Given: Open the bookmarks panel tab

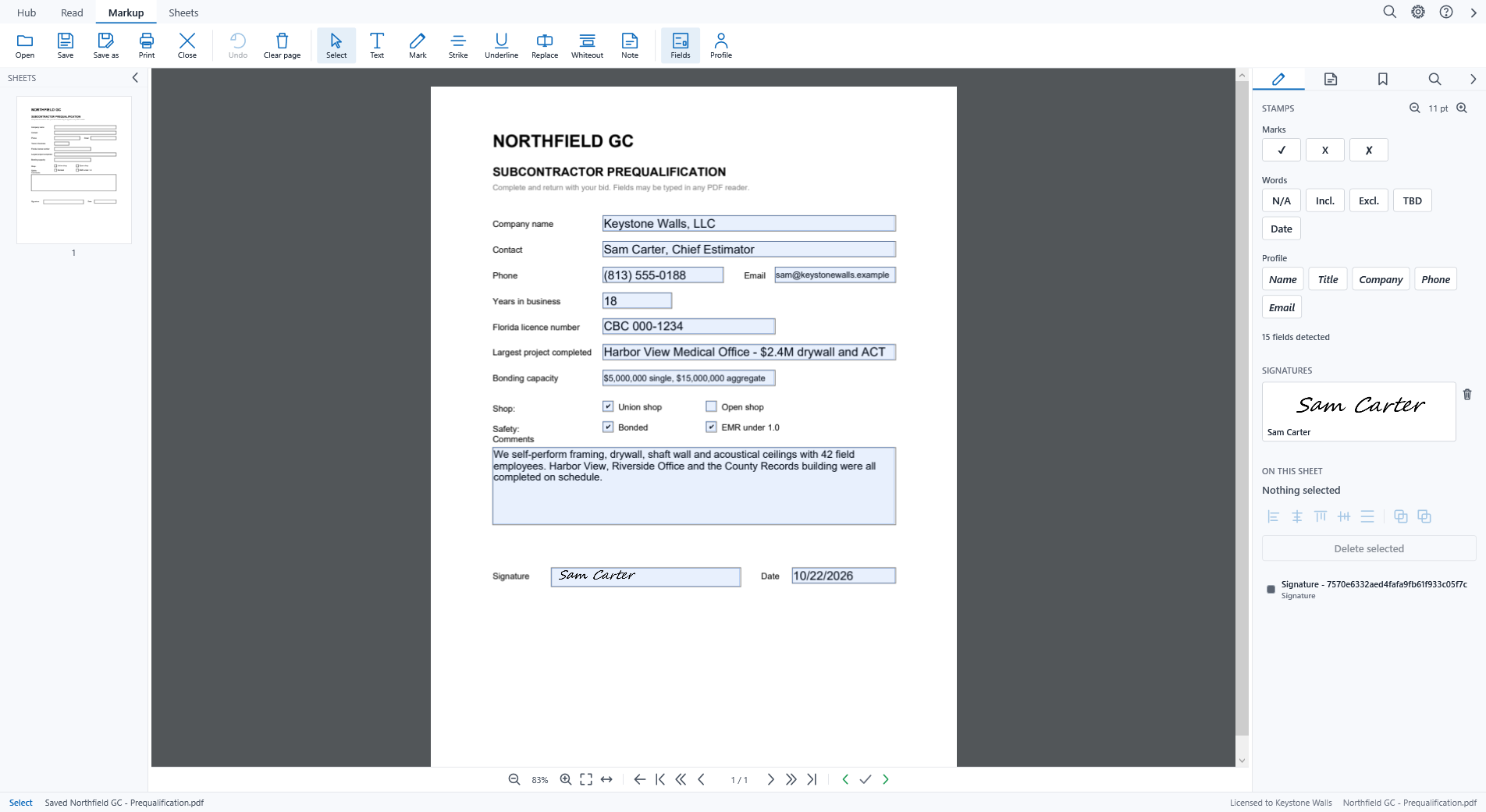Looking at the screenshot, I should (1382, 79).
